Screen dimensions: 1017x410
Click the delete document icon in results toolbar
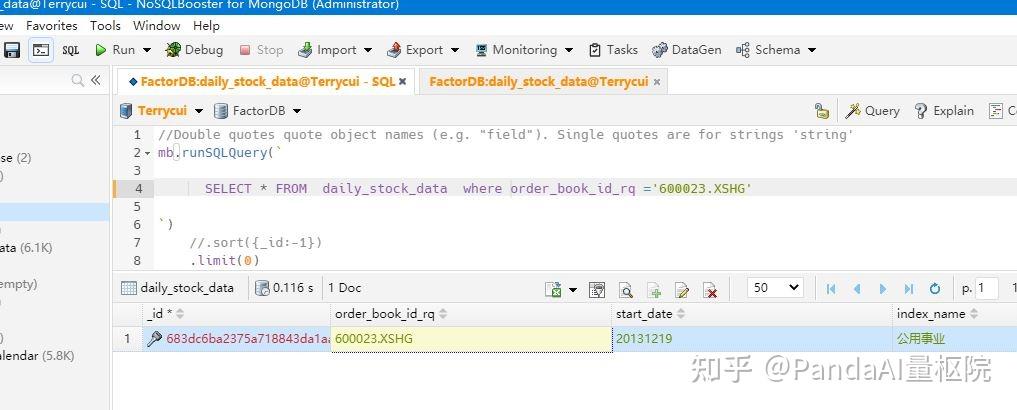coord(710,289)
